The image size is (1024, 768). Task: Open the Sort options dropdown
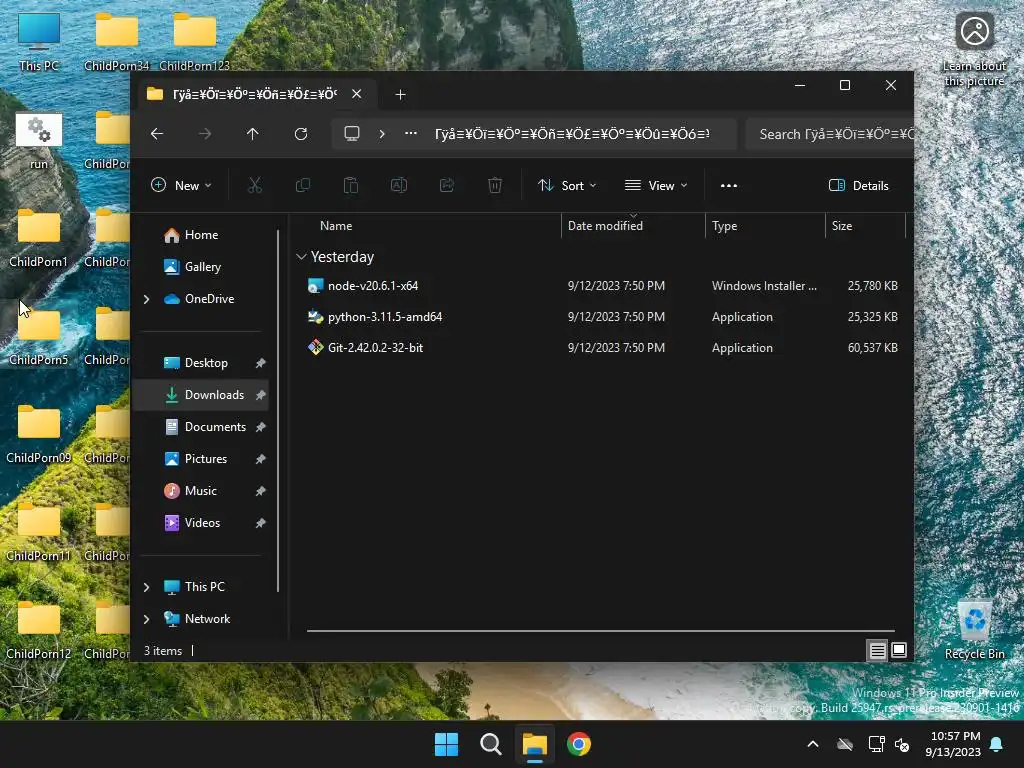(567, 185)
